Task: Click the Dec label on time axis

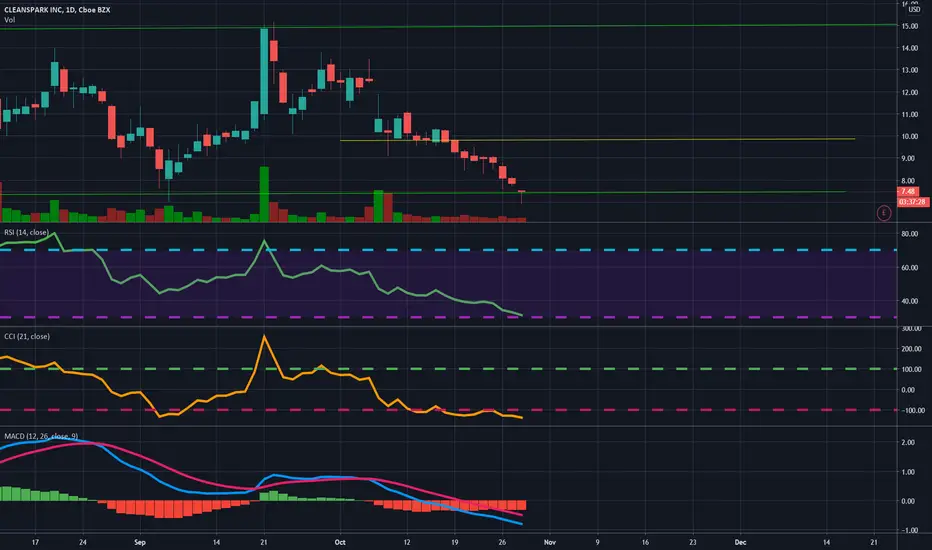Action: 740,542
